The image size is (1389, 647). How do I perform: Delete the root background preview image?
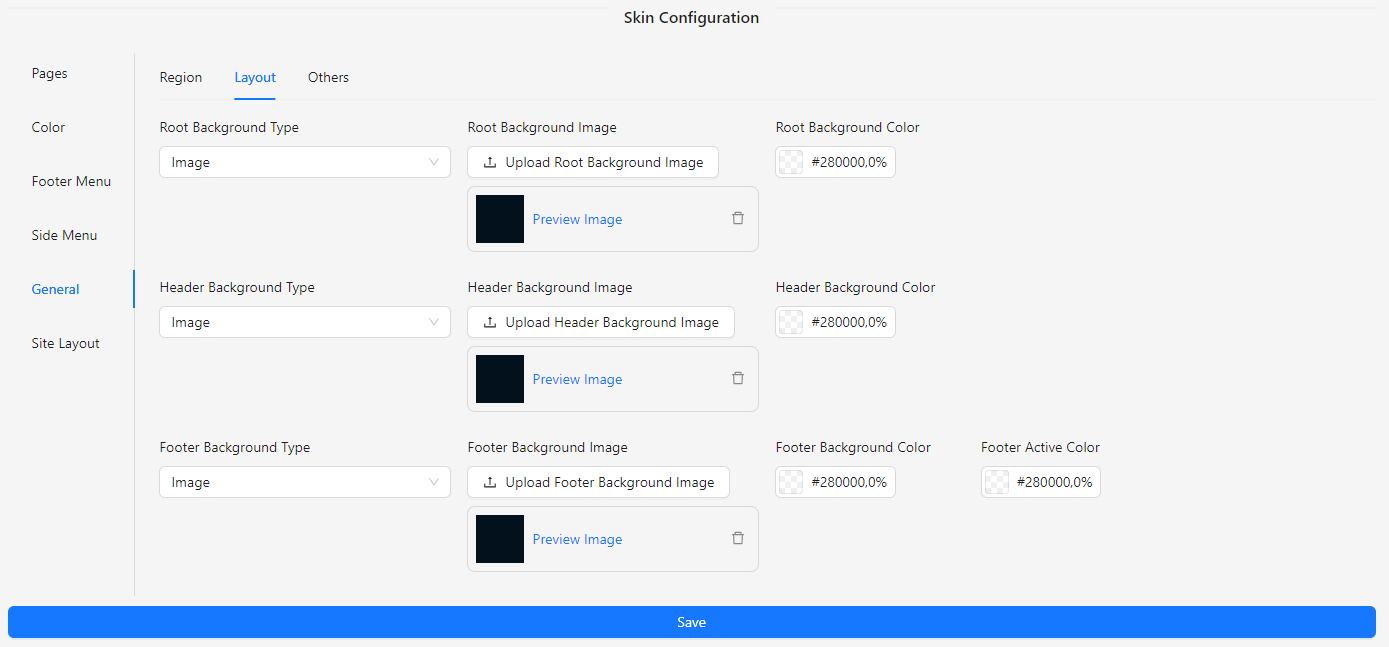coord(738,218)
